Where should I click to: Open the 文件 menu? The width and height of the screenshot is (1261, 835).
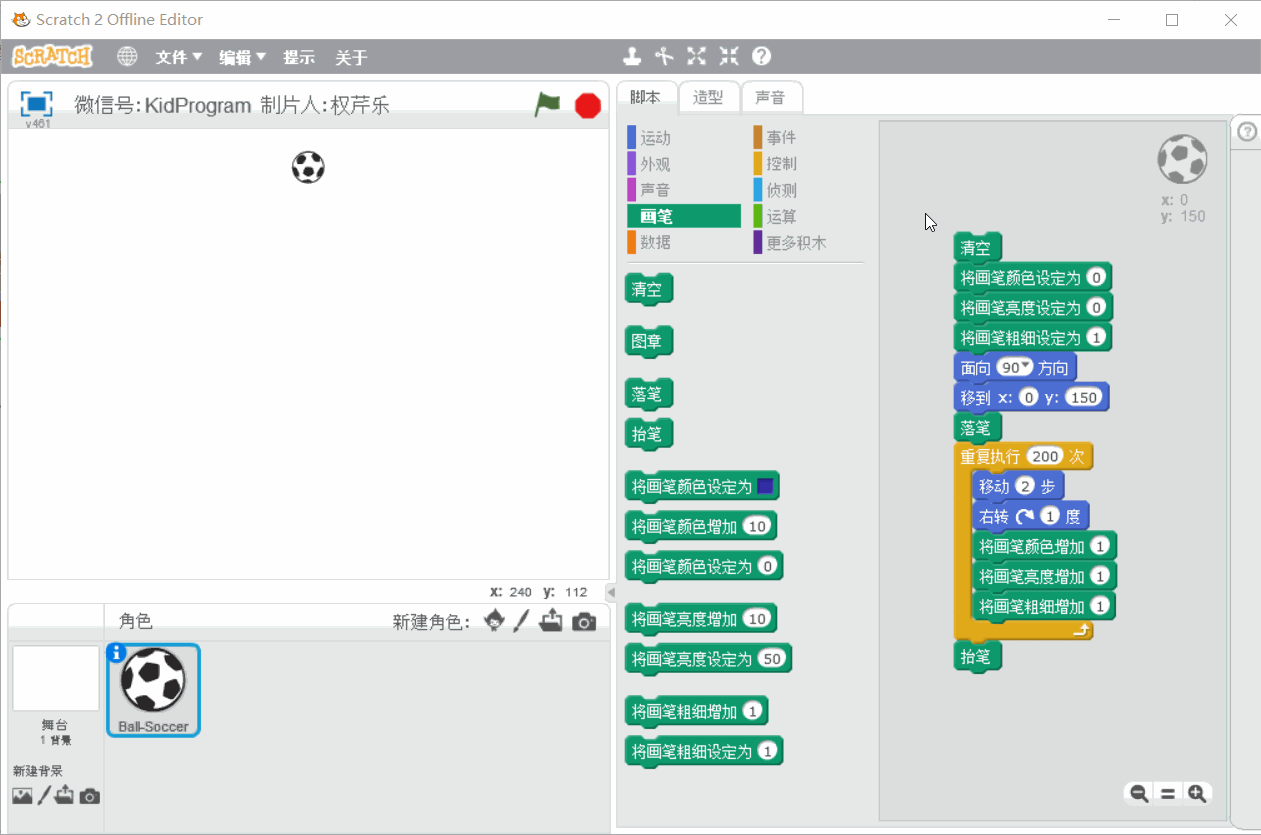pyautogui.click(x=179, y=57)
